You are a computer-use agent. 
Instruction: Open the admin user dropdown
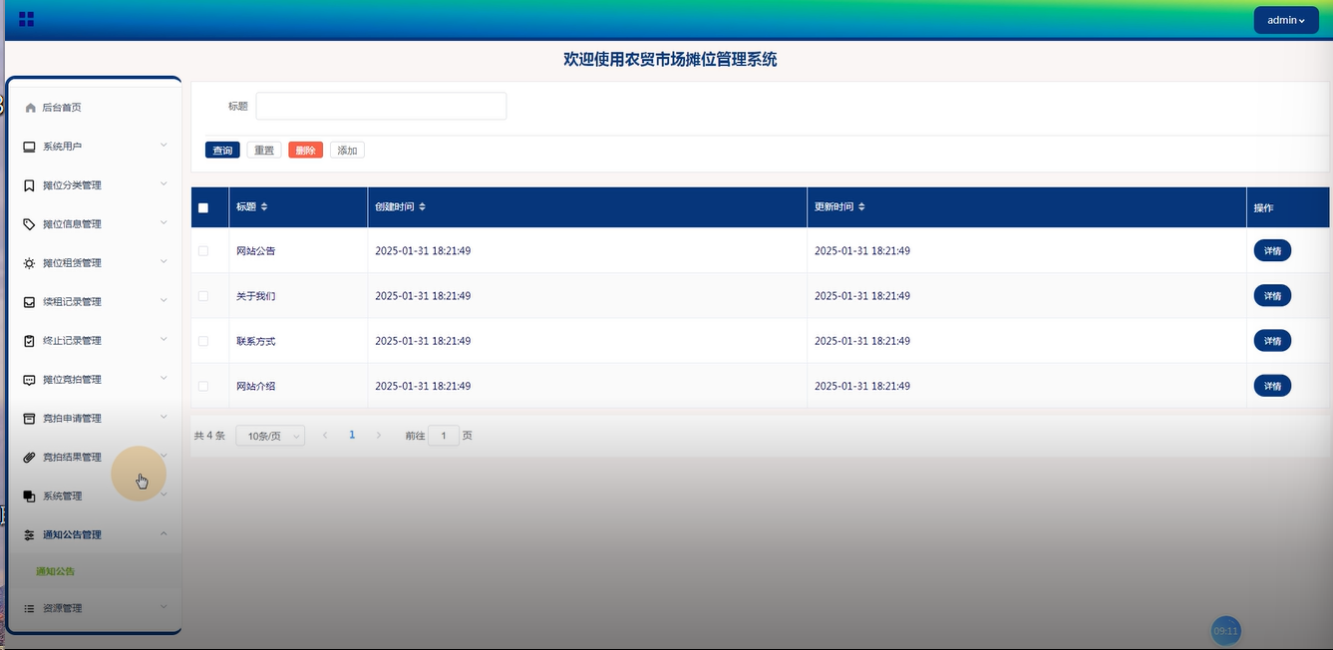point(1286,20)
